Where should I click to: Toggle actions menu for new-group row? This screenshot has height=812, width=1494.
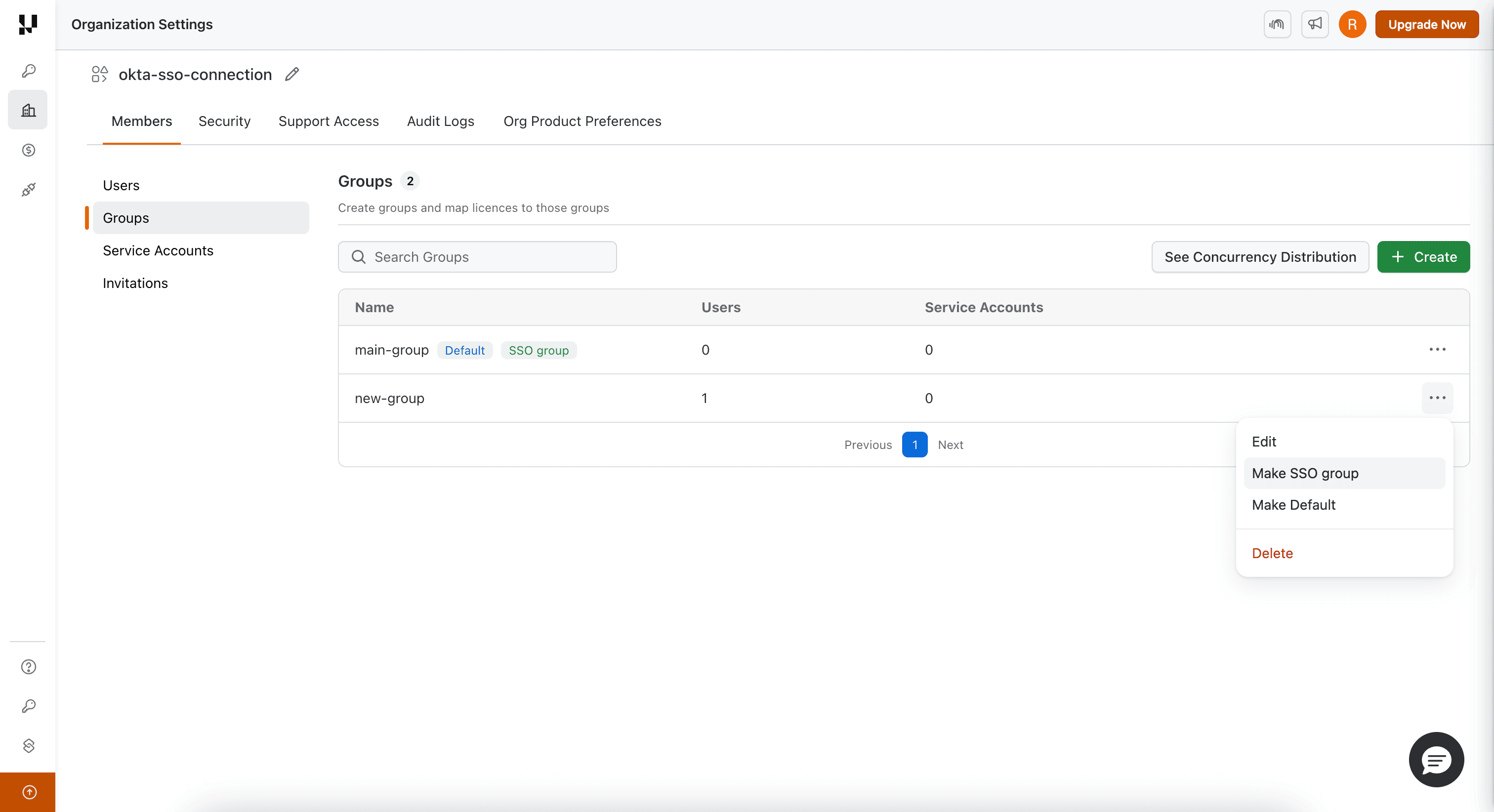coord(1437,398)
